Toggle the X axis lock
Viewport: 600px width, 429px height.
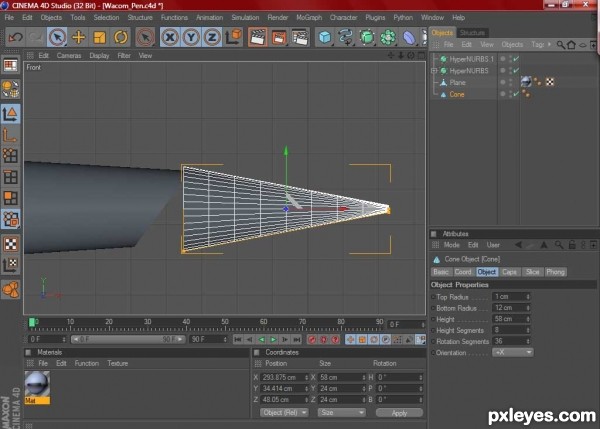pos(170,37)
